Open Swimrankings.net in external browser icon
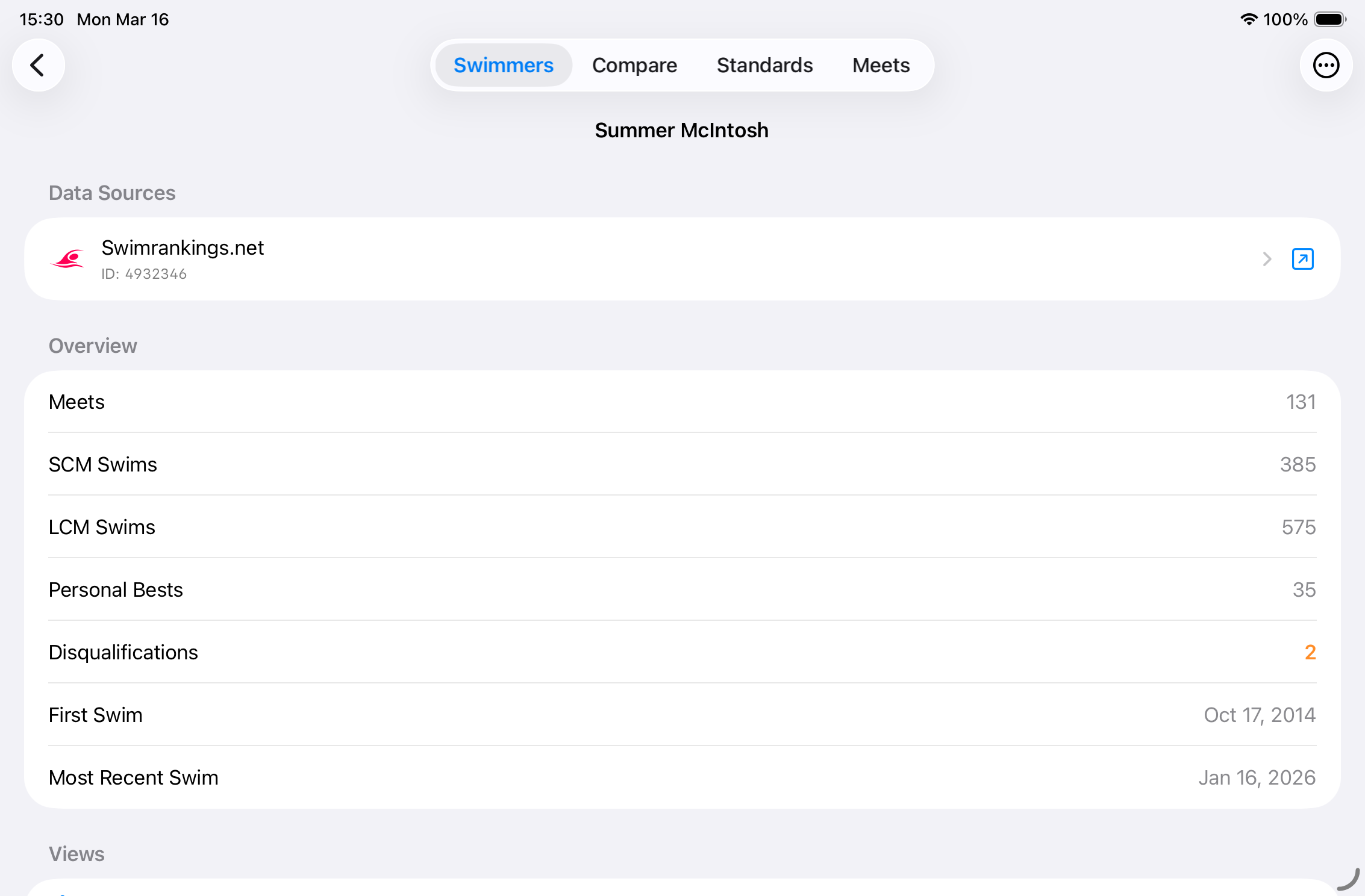 click(1302, 259)
